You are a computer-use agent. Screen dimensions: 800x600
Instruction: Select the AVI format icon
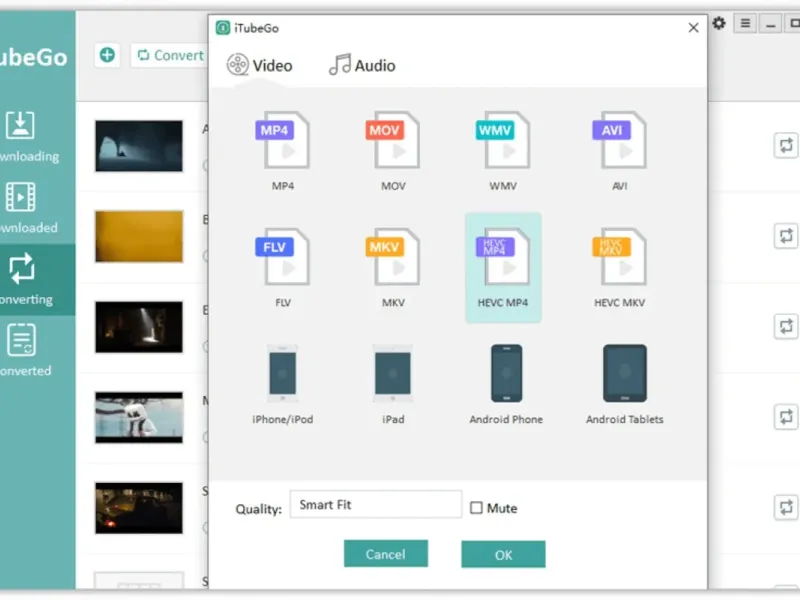click(x=619, y=140)
